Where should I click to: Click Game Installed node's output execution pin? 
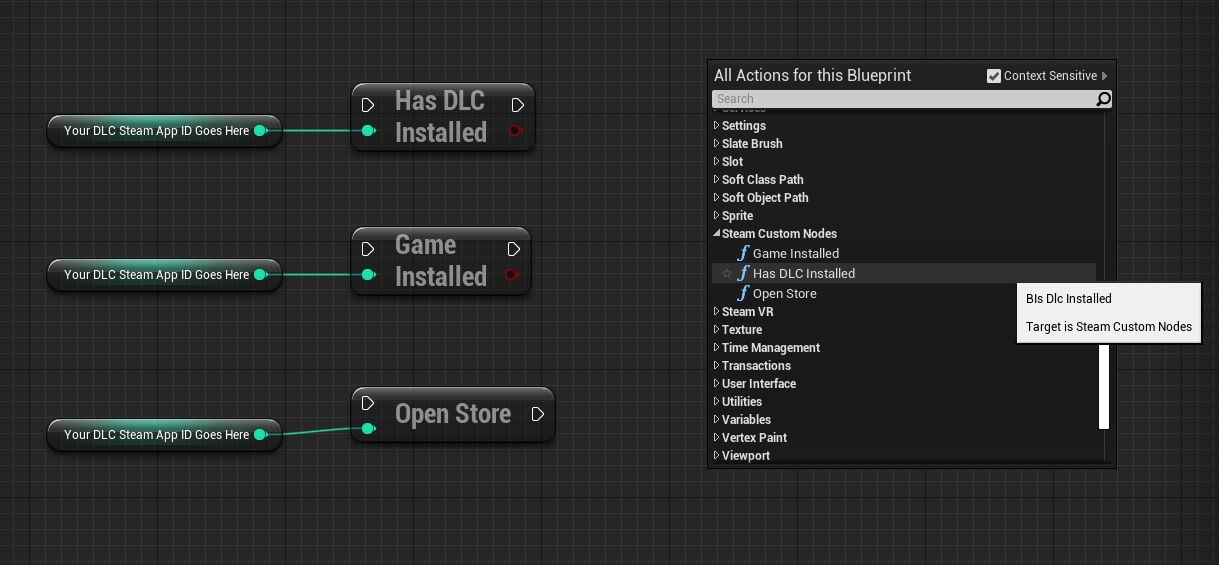[x=513, y=249]
